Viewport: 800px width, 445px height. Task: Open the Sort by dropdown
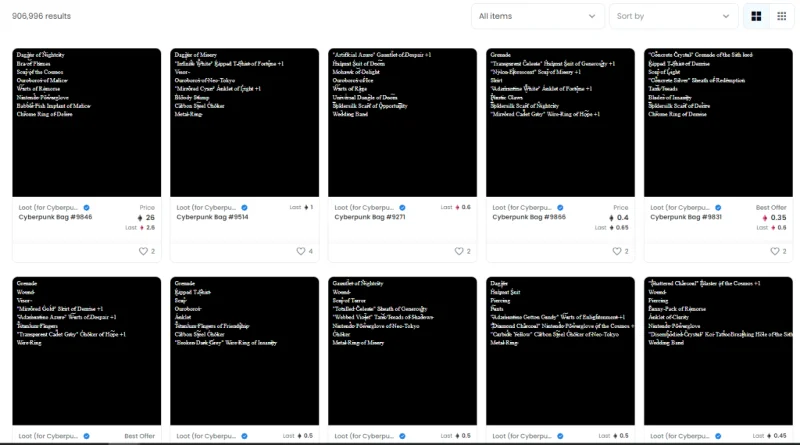673,16
